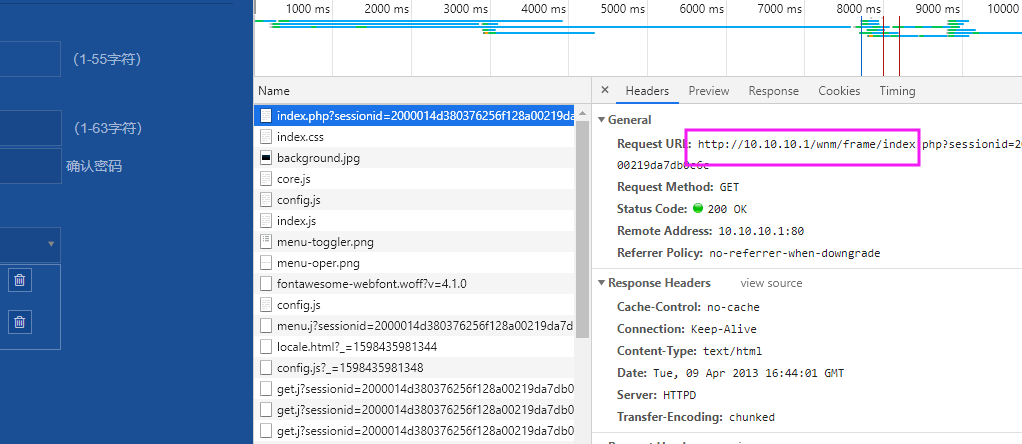The image size is (1022, 444).
Task: Click the index.js file icon
Action: pyautogui.click(x=265, y=221)
